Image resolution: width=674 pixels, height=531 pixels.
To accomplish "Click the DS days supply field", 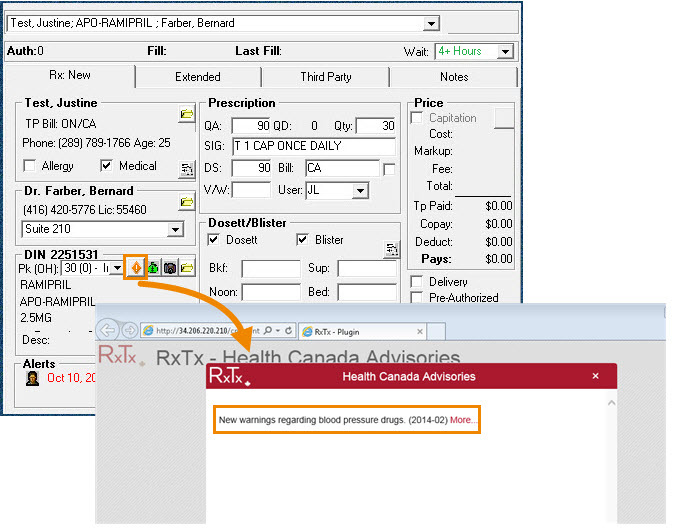I will (251, 168).
